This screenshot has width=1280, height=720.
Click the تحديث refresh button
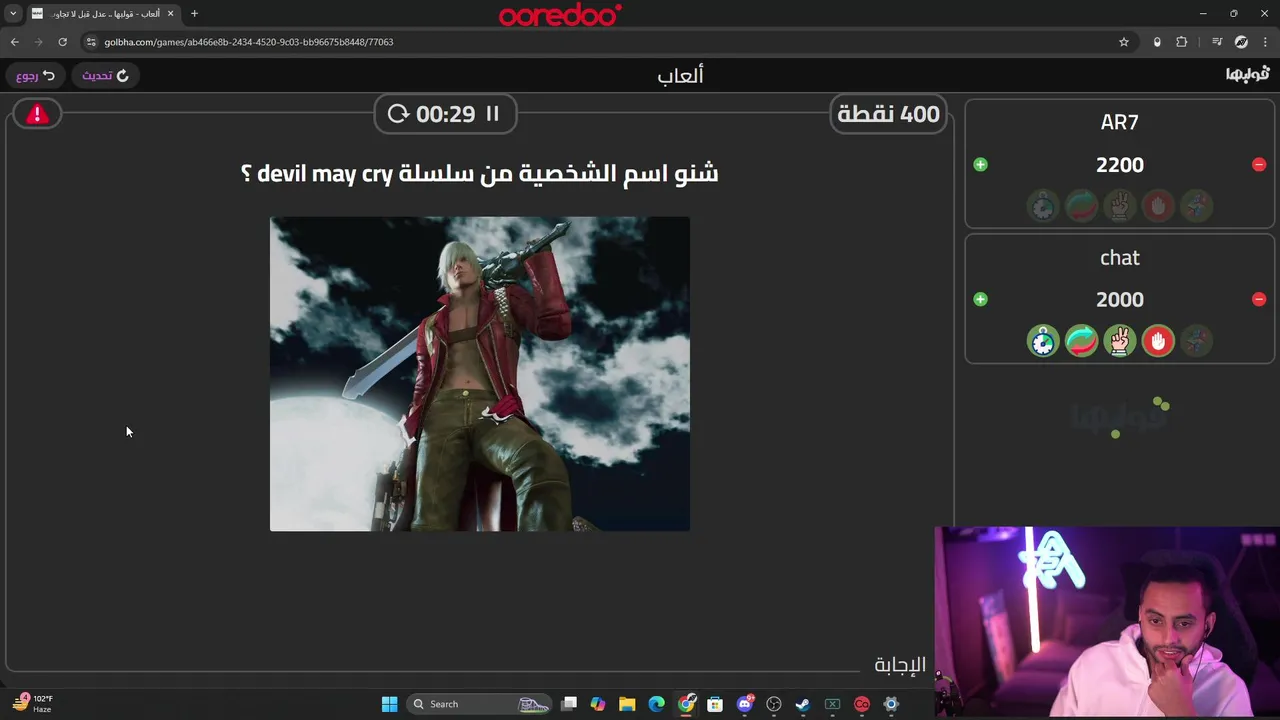pos(105,76)
